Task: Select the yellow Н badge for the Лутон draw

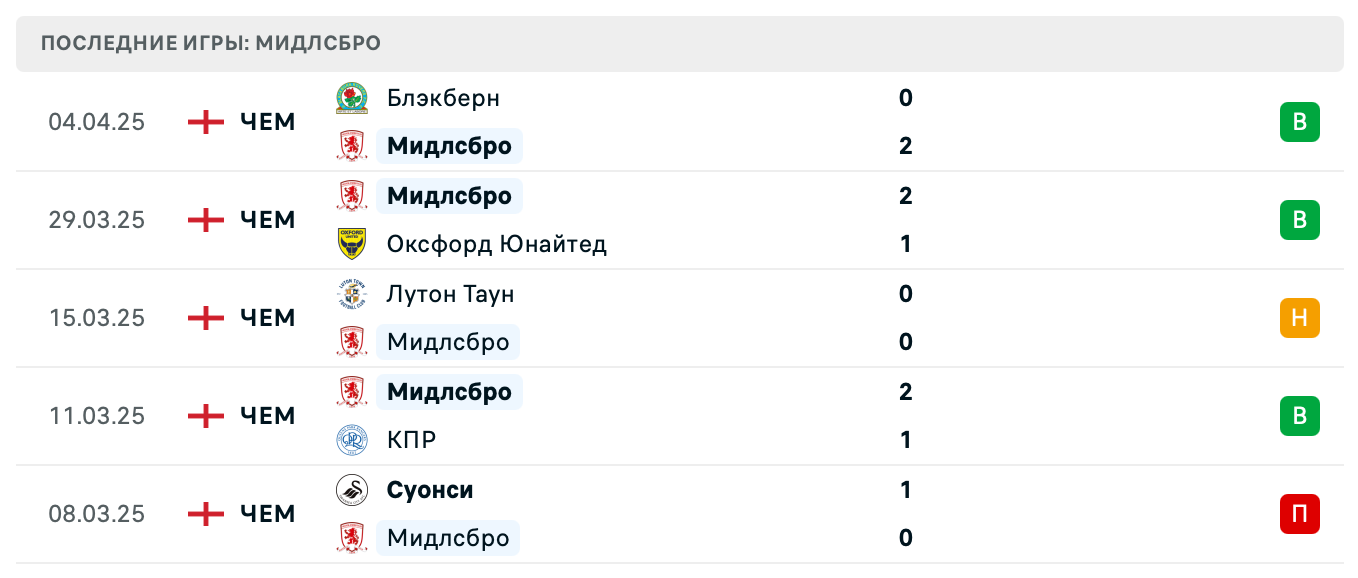Action: pyautogui.click(x=1299, y=318)
